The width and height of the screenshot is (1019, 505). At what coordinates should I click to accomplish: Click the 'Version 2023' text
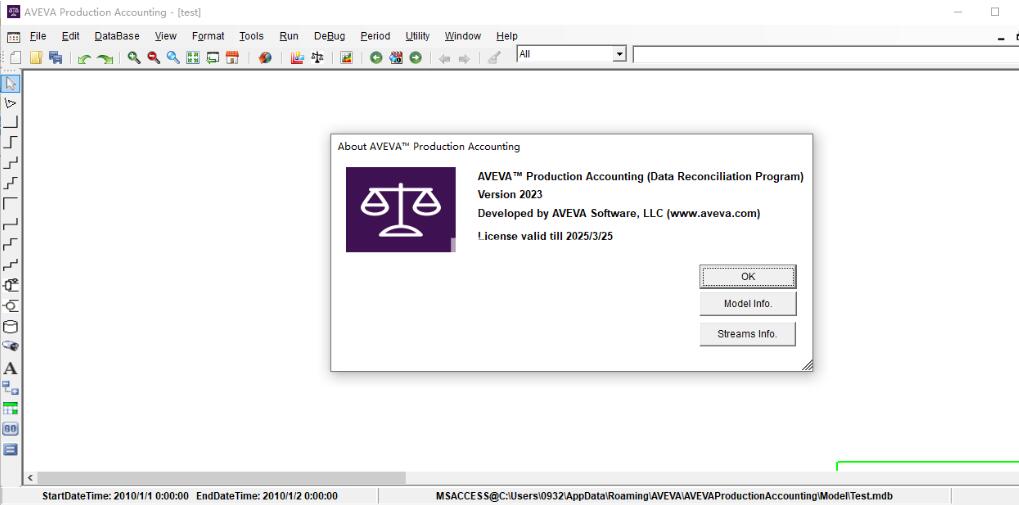tap(510, 194)
